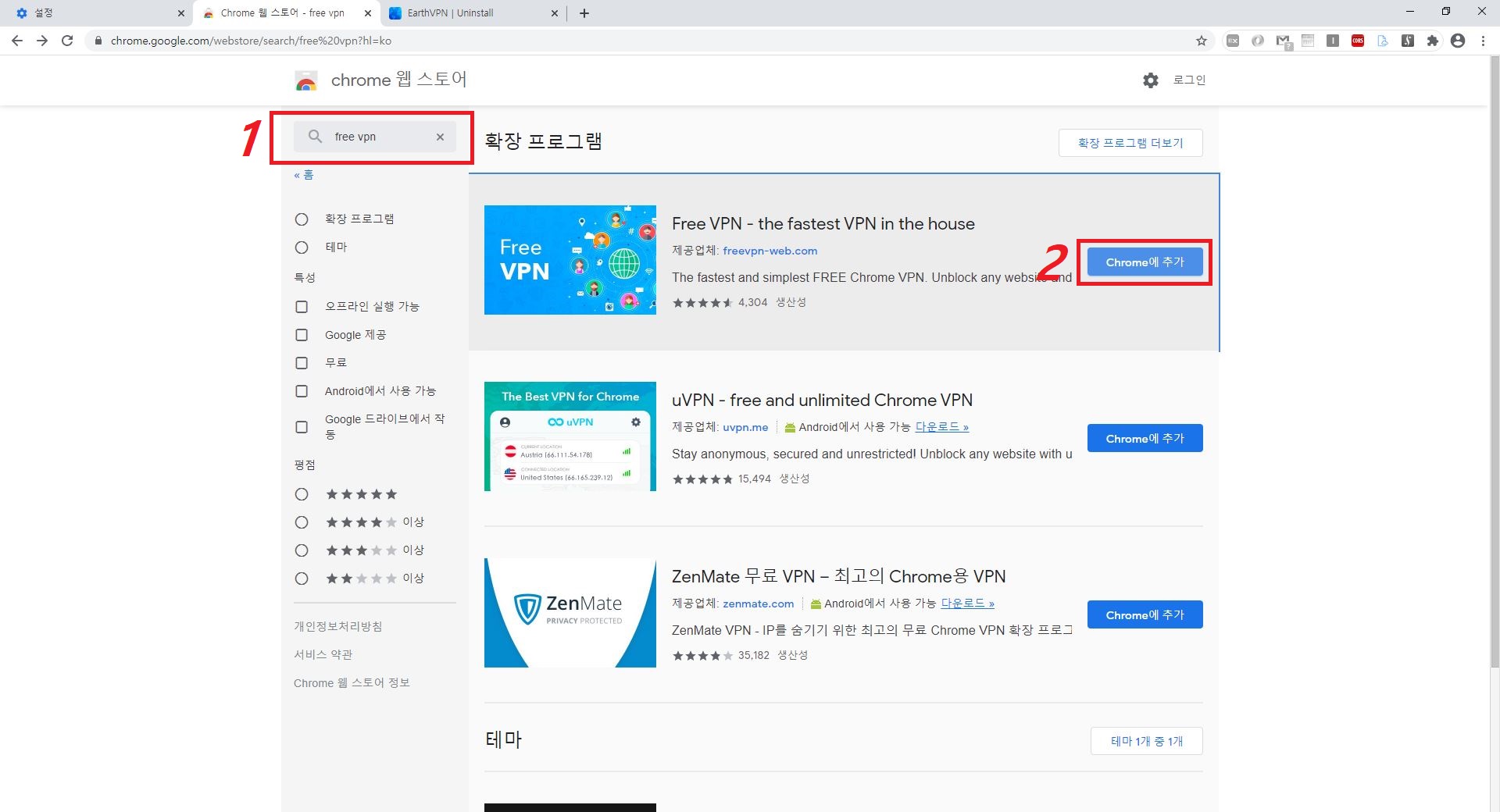Screen dimensions: 1500x812
Task: Open the PHP extension icon in the toolbar
Action: [1308, 41]
